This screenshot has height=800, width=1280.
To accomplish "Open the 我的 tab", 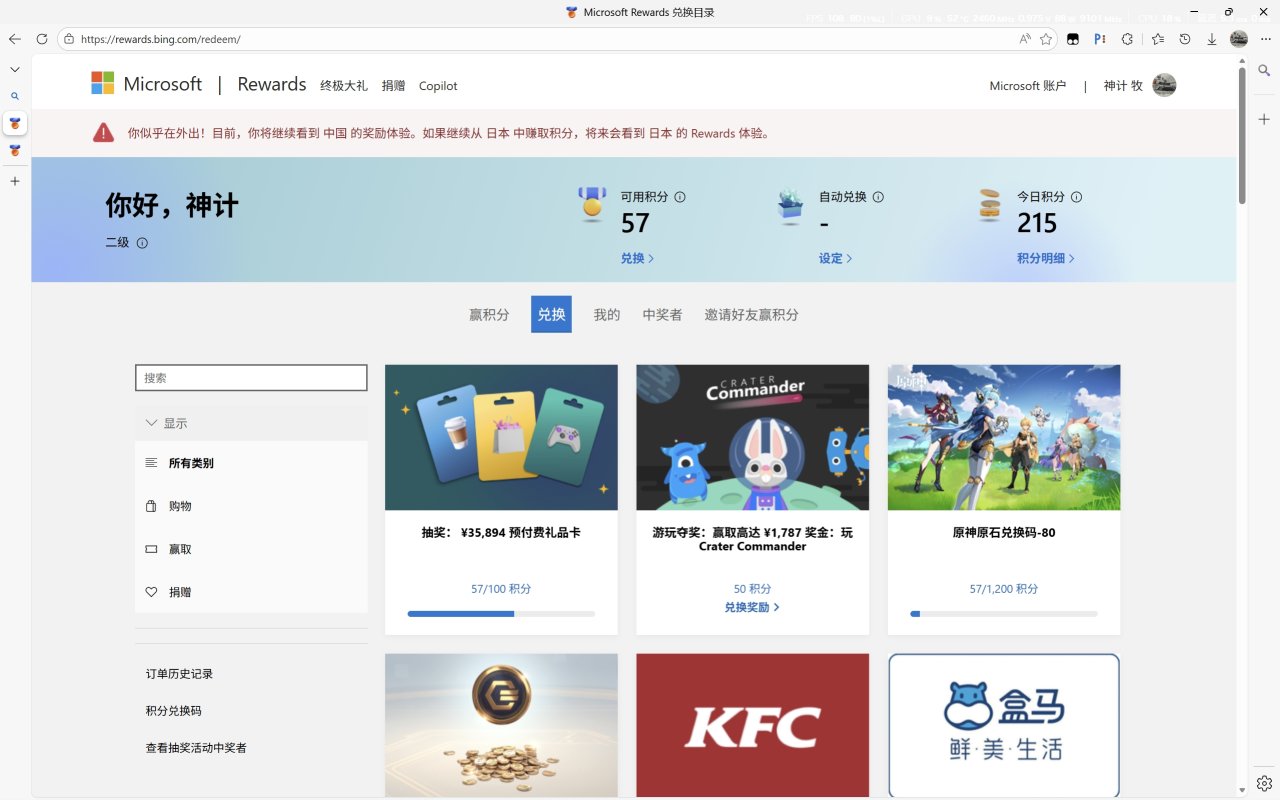I will pyautogui.click(x=607, y=314).
